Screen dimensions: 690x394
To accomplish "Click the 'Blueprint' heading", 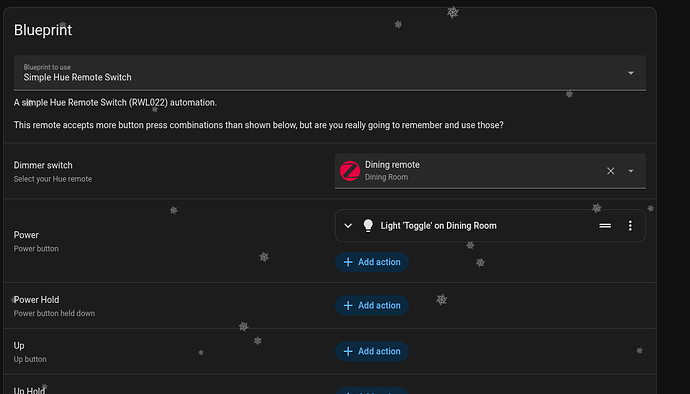I will pos(43,30).
